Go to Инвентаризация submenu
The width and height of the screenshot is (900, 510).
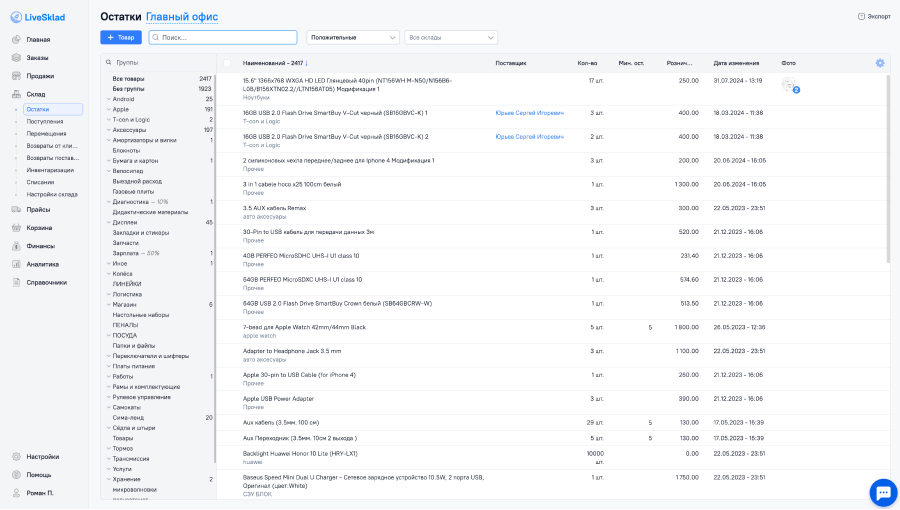[x=50, y=170]
